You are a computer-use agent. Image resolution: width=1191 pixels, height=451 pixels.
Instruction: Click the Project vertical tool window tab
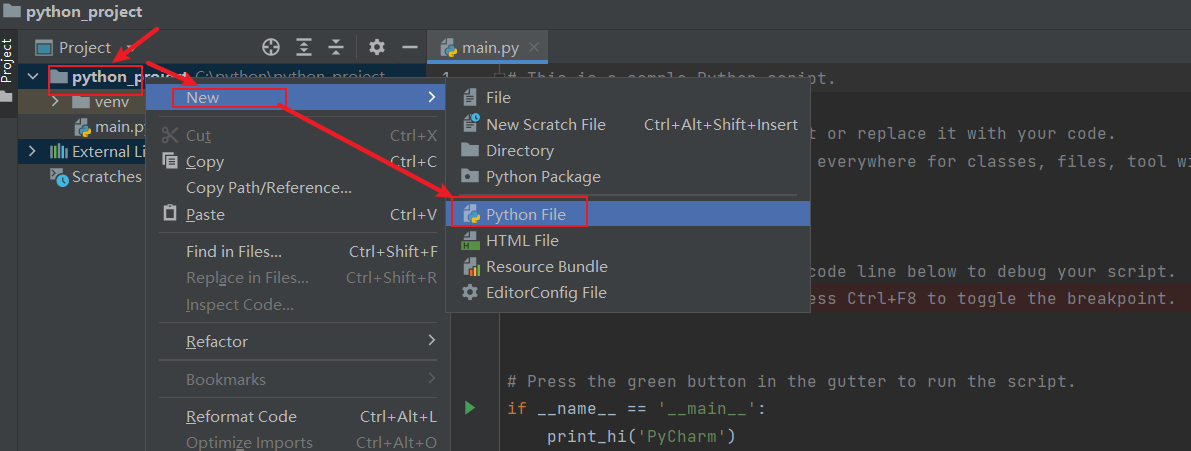click(x=8, y=61)
